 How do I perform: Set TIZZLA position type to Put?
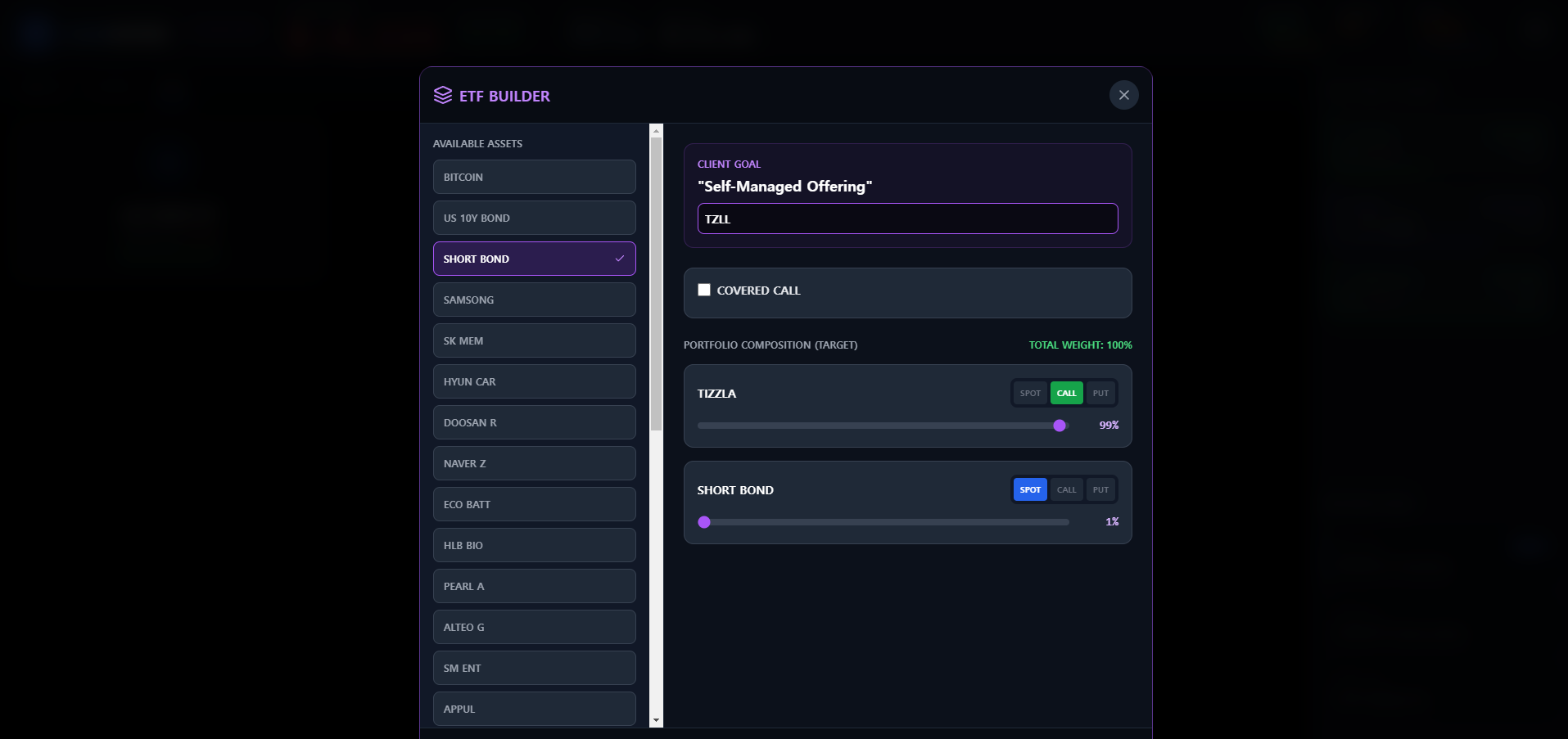pos(1100,394)
